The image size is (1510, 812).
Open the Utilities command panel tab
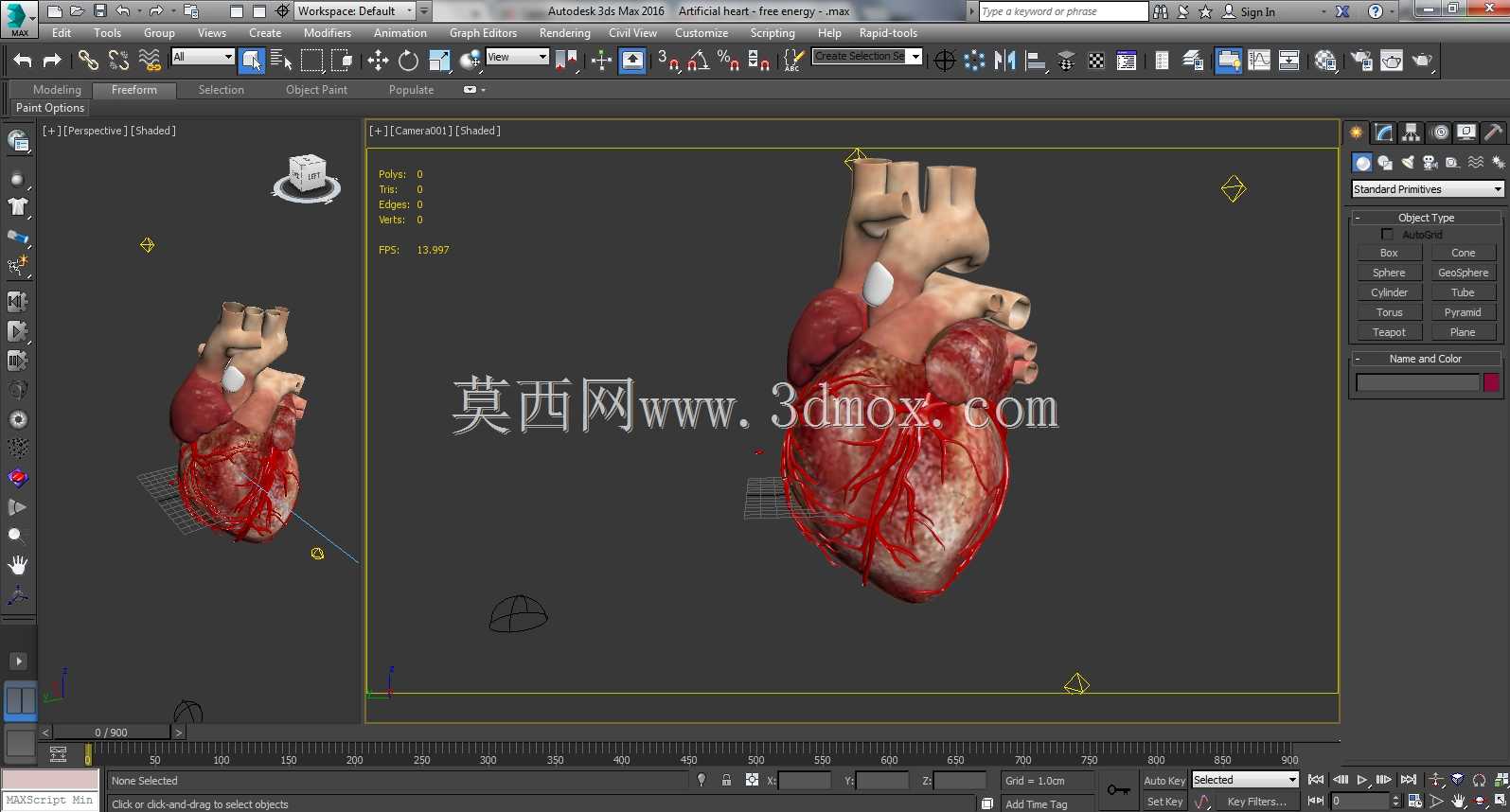tap(1493, 132)
